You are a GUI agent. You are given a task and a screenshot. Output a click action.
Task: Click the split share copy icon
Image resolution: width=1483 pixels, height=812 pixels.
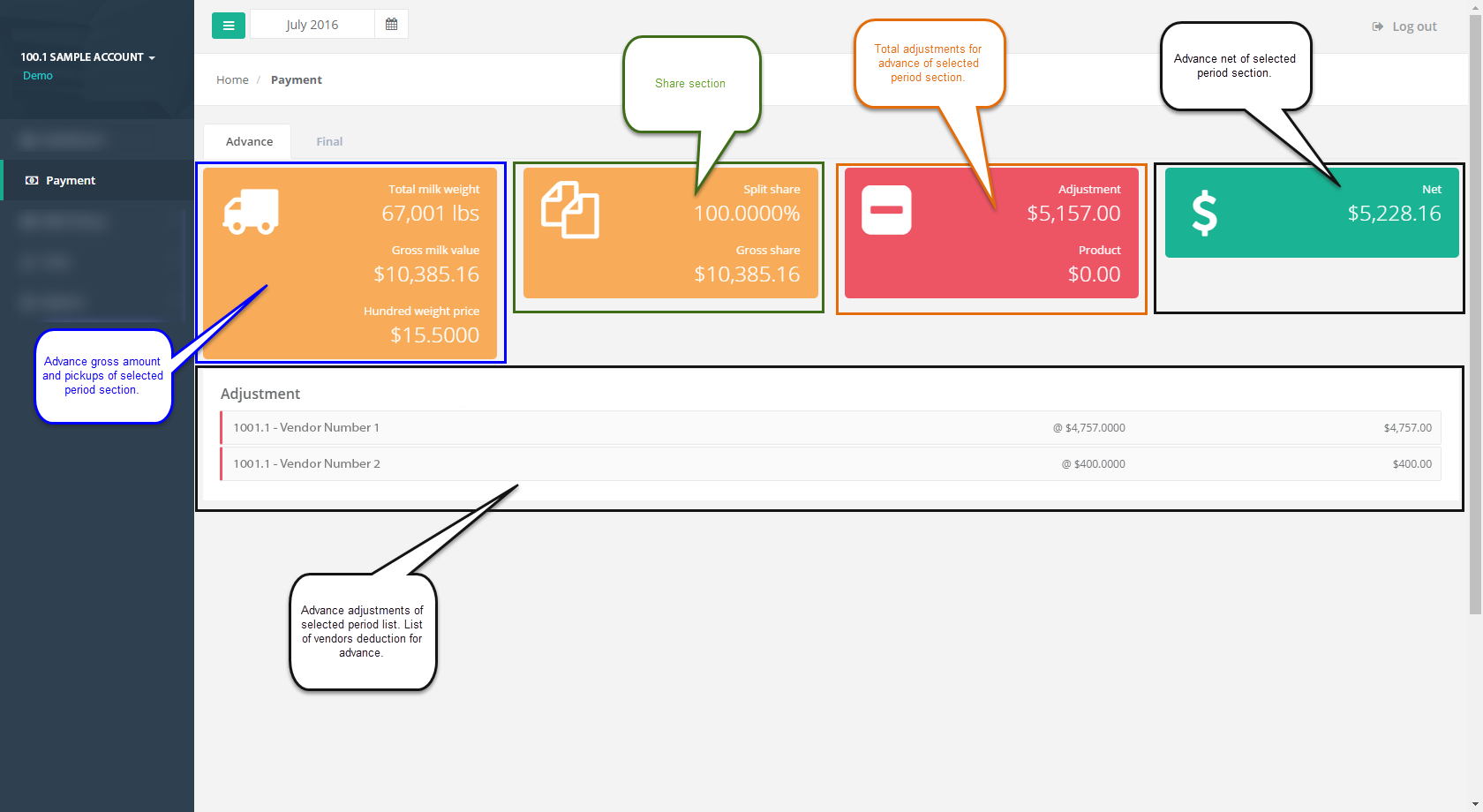(x=570, y=210)
